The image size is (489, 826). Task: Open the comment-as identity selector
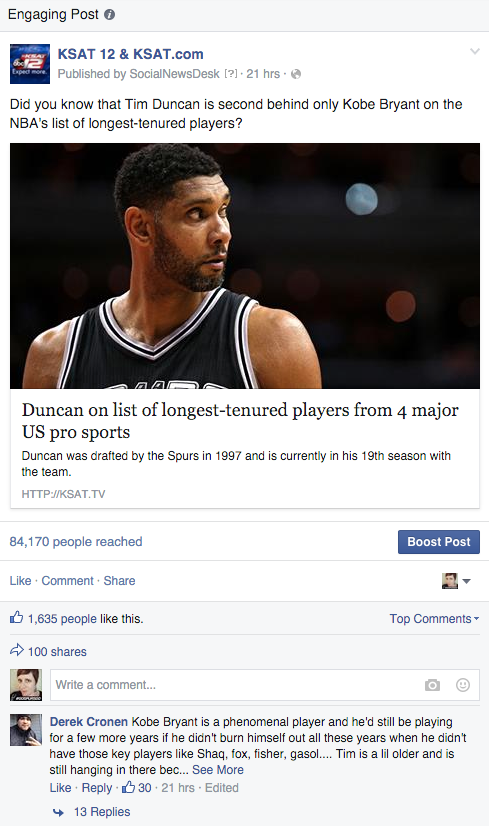point(456,581)
